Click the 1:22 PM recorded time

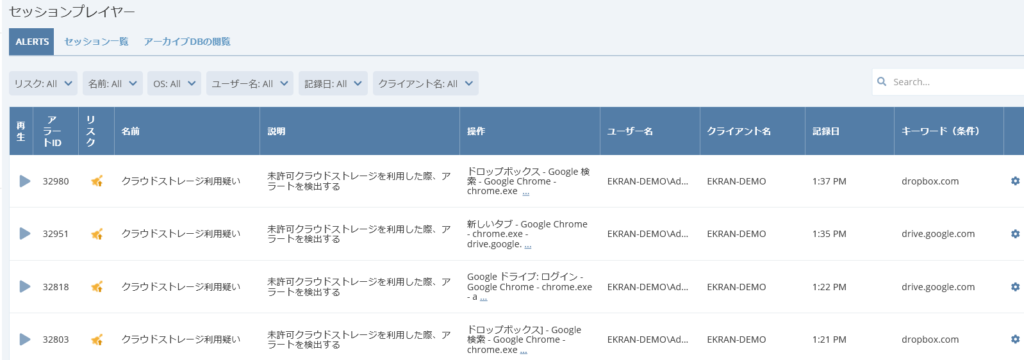(x=829, y=286)
